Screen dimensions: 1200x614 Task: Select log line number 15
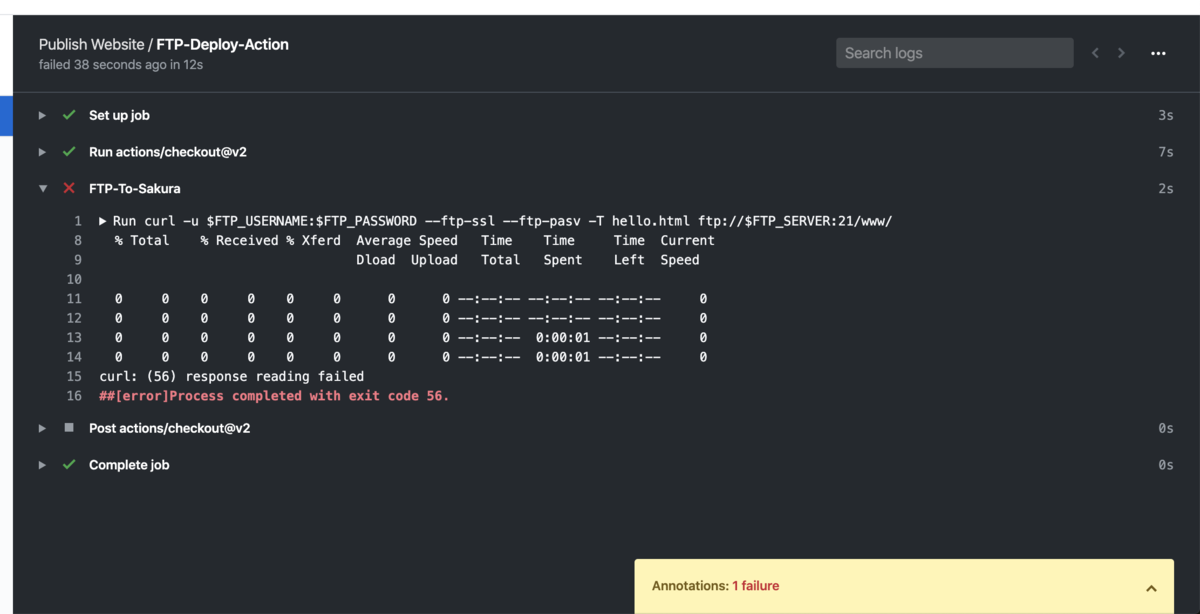74,377
